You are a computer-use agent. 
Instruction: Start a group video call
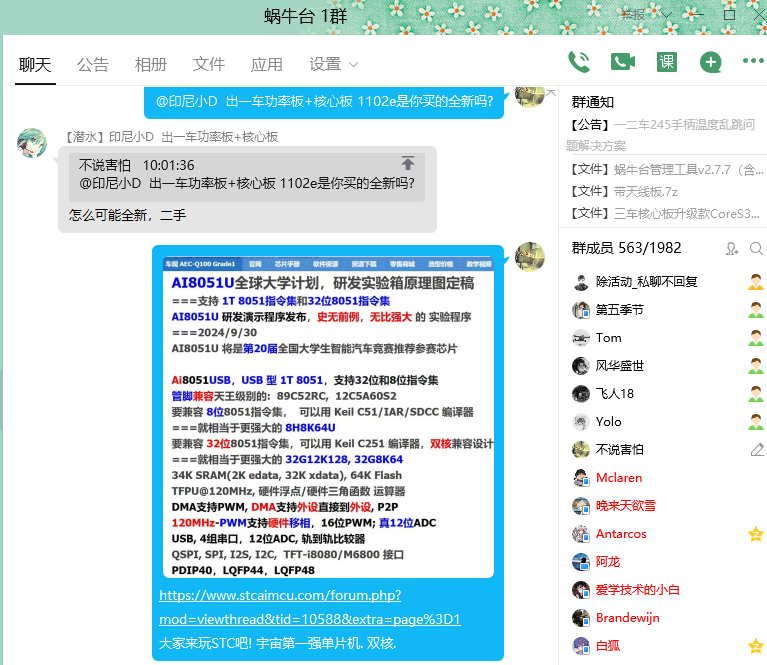tap(623, 62)
